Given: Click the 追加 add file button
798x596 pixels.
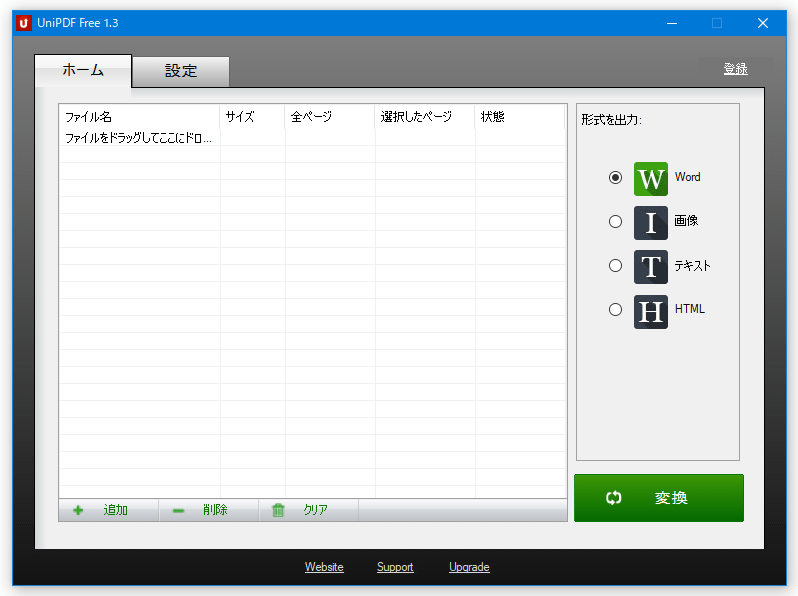Looking at the screenshot, I should 108,510.
